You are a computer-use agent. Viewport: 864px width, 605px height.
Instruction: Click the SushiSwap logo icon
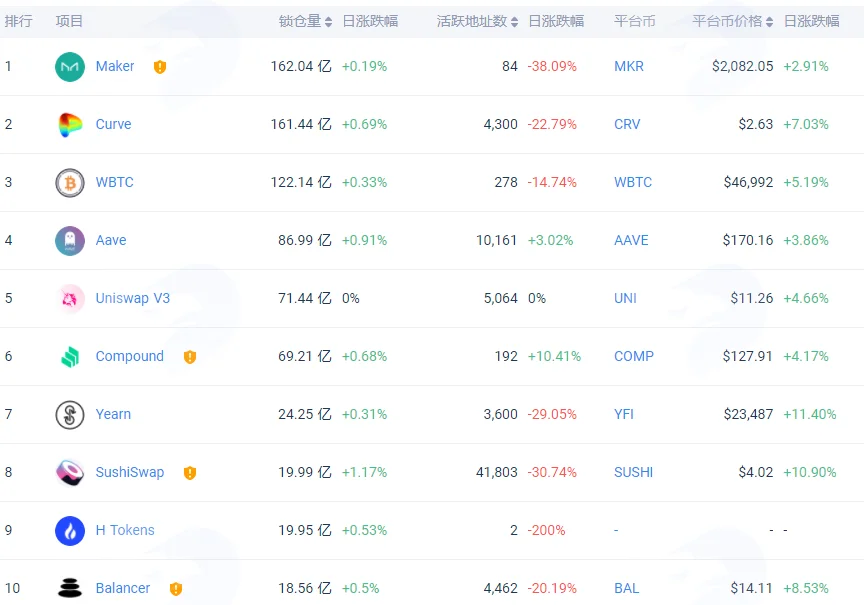pos(70,473)
